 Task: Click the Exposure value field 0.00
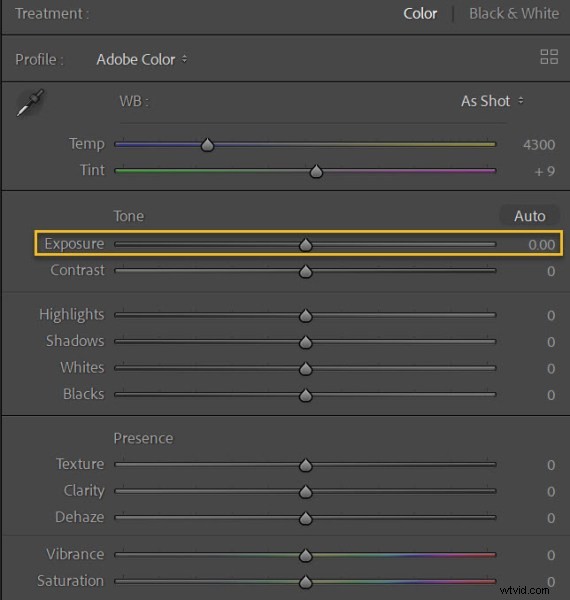coord(542,245)
